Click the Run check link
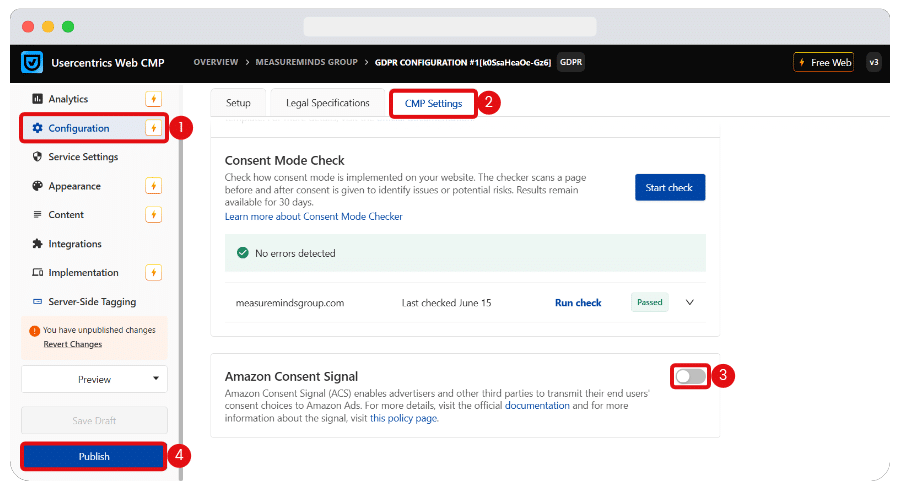This screenshot has width=900, height=489. click(x=578, y=302)
